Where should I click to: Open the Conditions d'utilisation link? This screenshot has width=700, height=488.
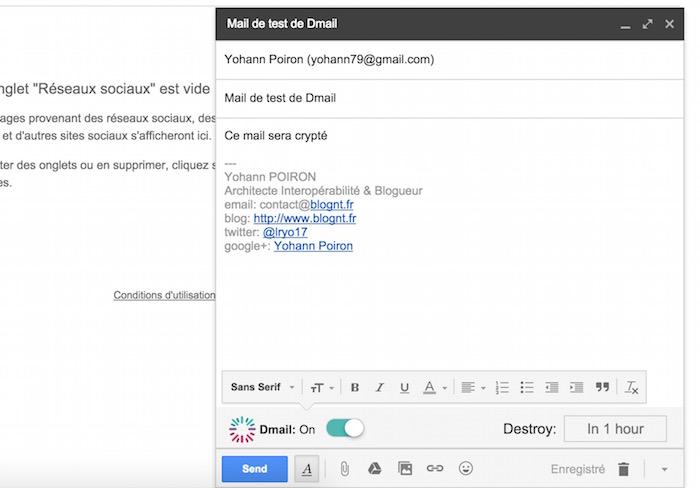[164, 295]
